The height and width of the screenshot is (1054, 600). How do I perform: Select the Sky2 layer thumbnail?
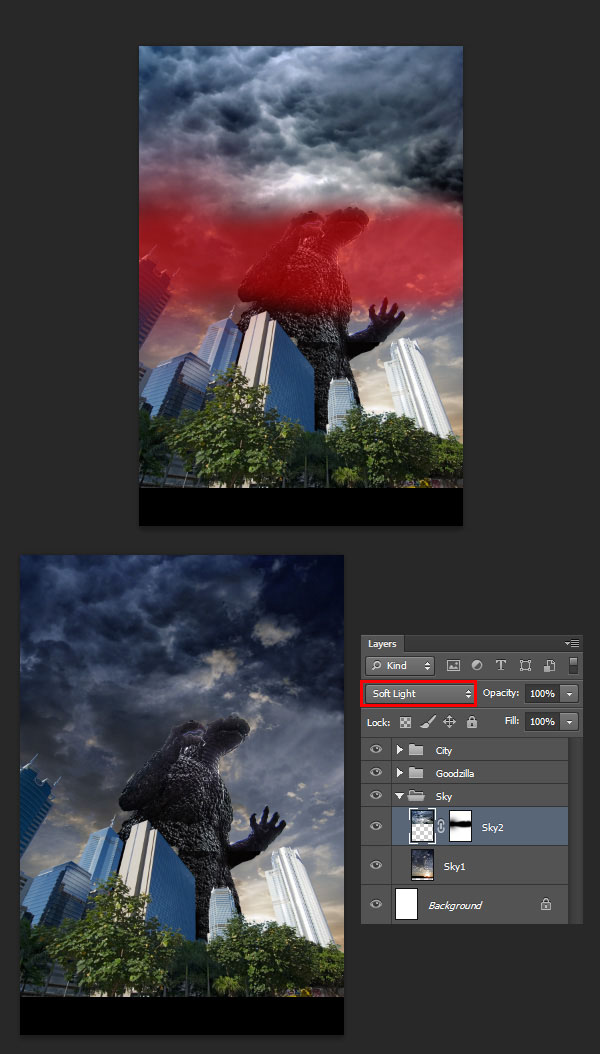click(423, 826)
